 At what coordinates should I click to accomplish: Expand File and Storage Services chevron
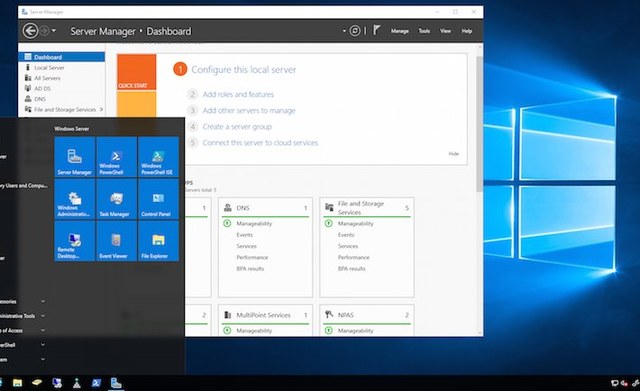[x=101, y=109]
